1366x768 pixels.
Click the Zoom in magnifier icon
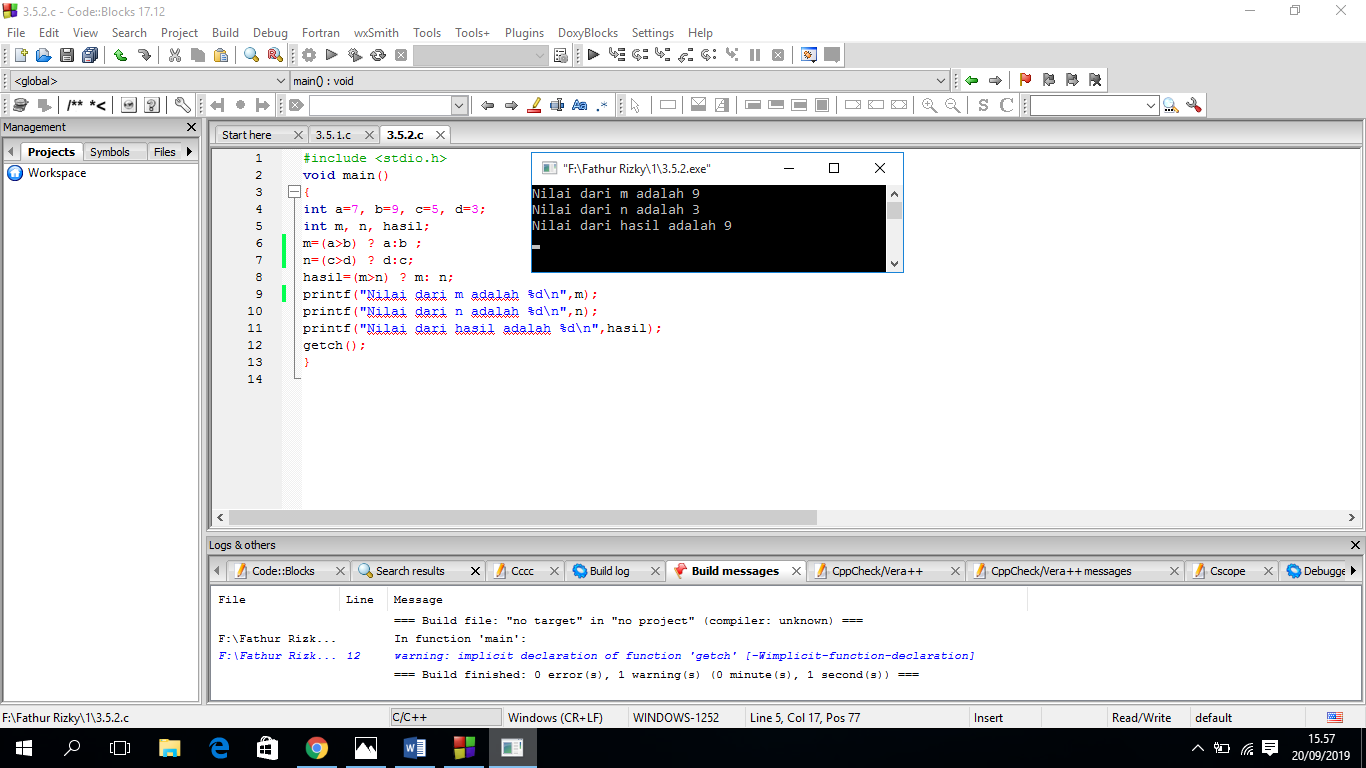(x=929, y=105)
